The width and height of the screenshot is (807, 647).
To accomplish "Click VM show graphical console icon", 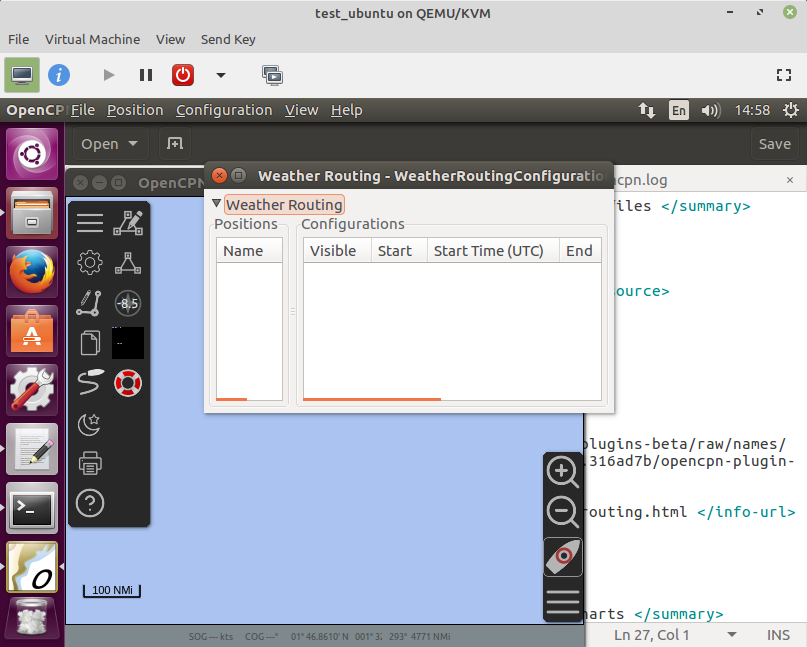I will (x=22, y=75).
